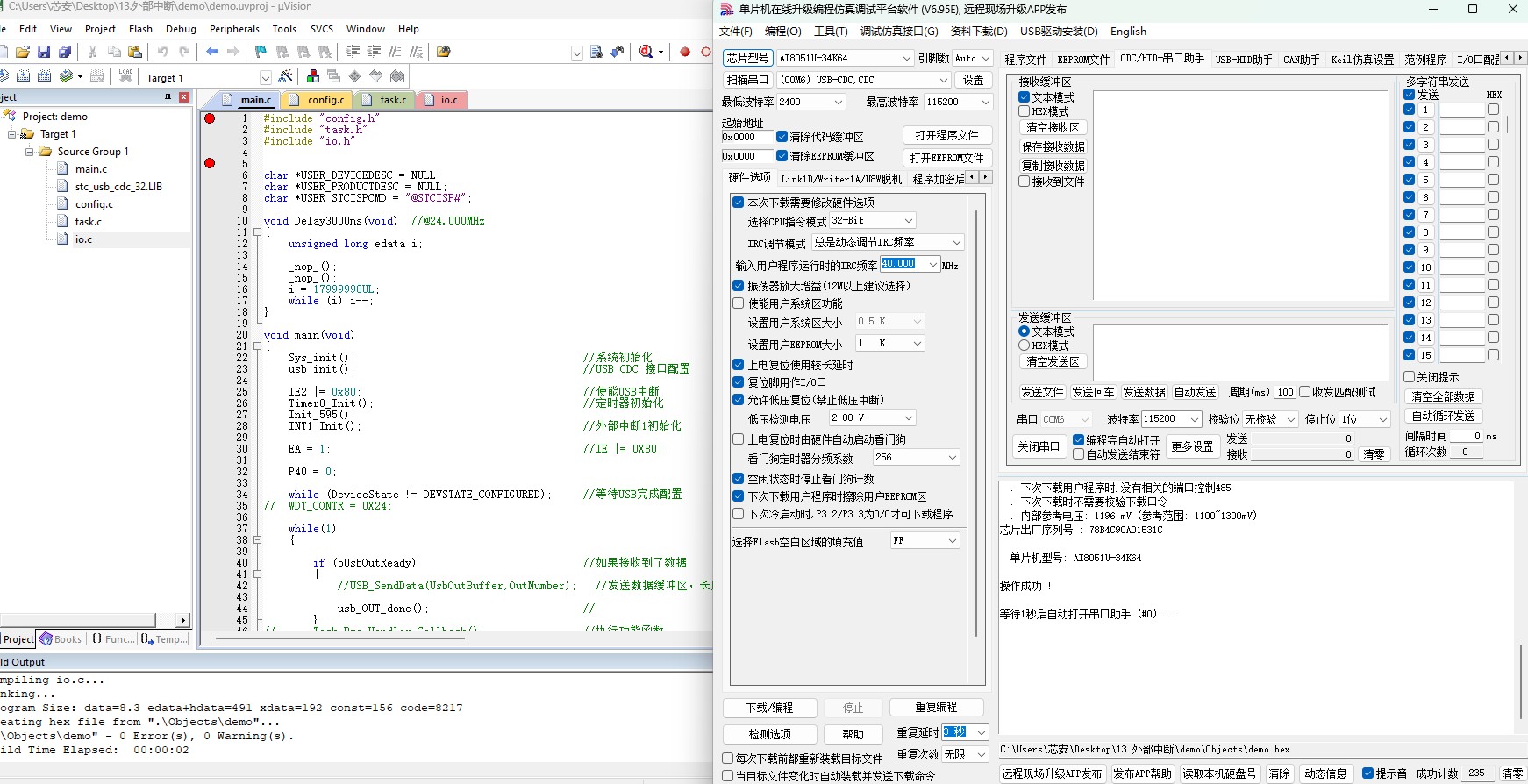The width and height of the screenshot is (1528, 784).
Task: Insert a bookmark with the flag icon
Action: coord(261,52)
